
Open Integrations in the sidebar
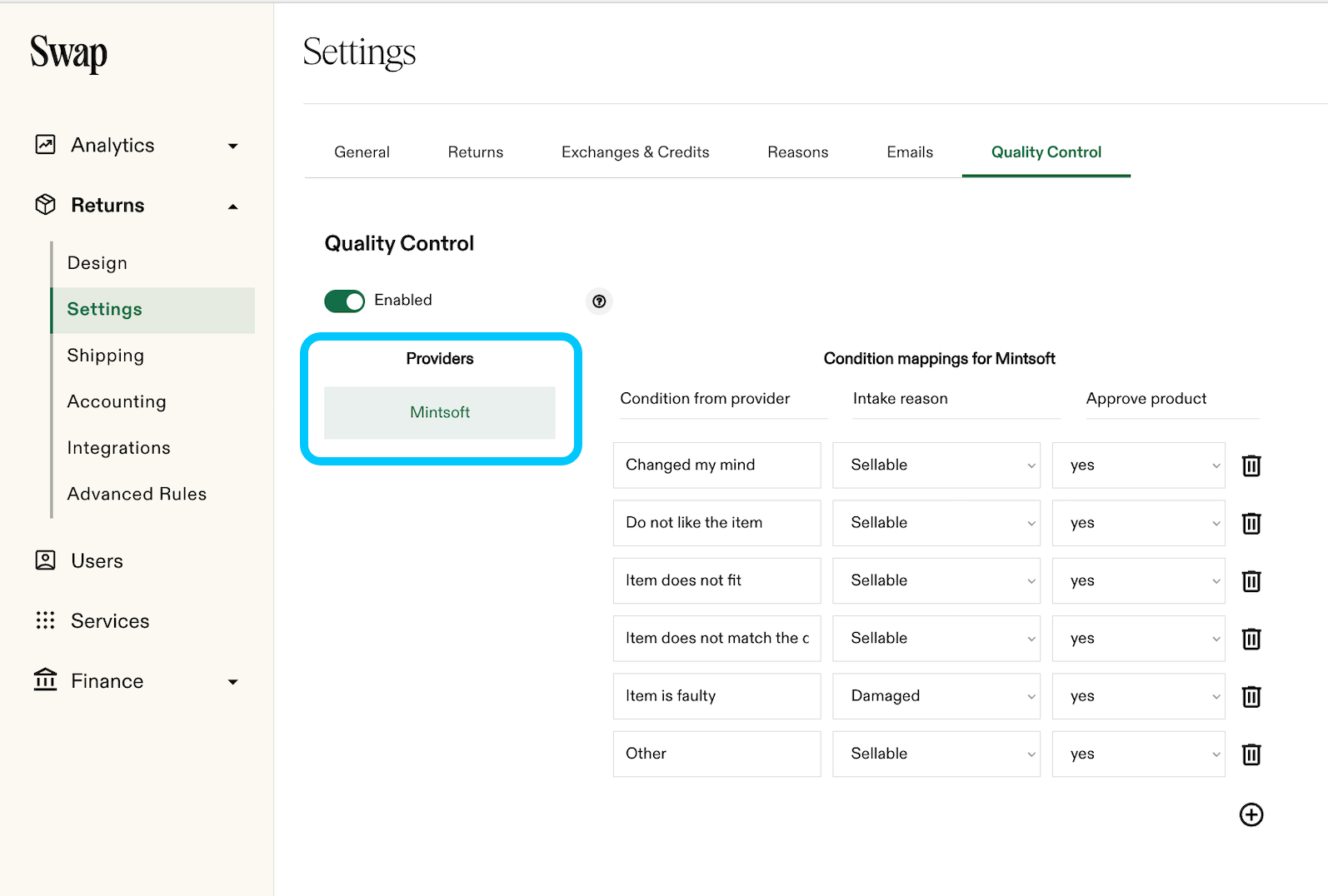pyautogui.click(x=119, y=448)
